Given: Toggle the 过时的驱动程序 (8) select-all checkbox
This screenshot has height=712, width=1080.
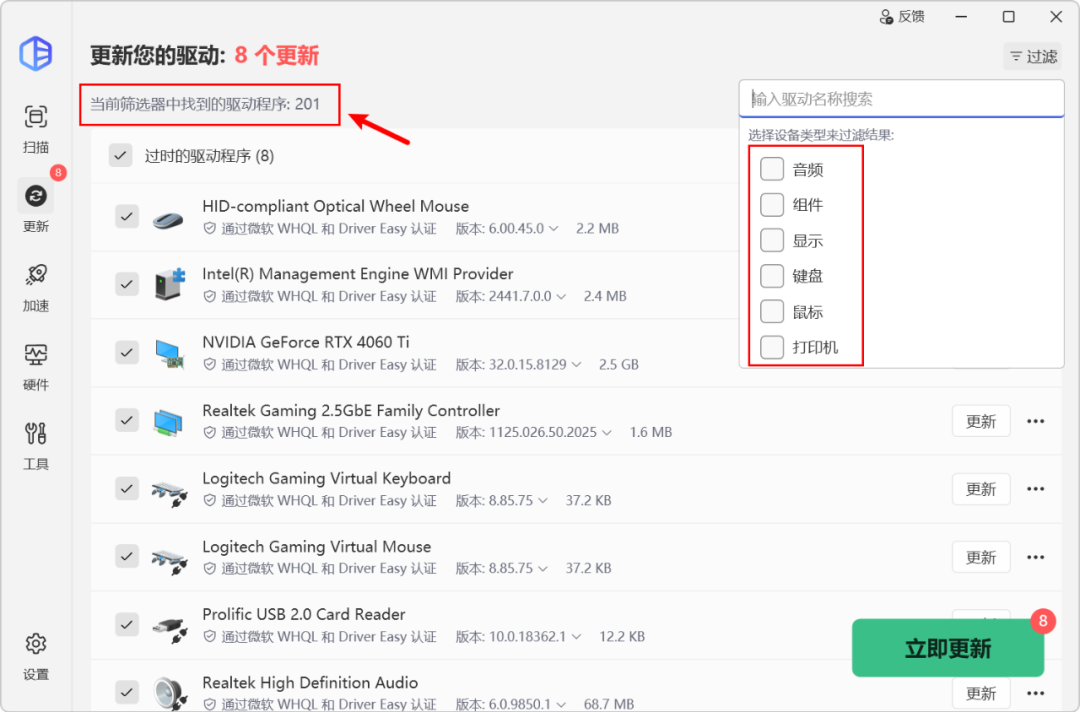Looking at the screenshot, I should tap(121, 156).
